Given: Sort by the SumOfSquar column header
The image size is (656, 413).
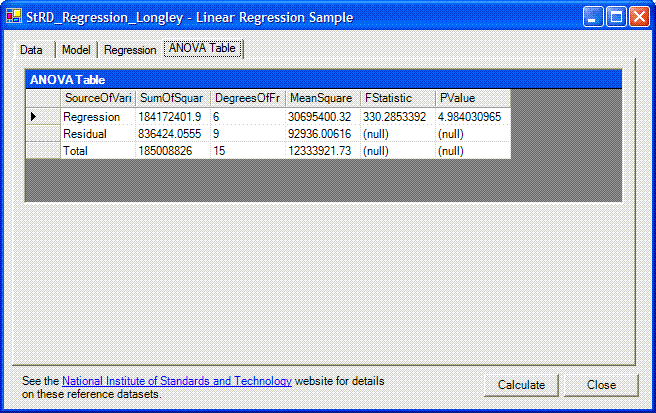Looking at the screenshot, I should (x=173, y=98).
